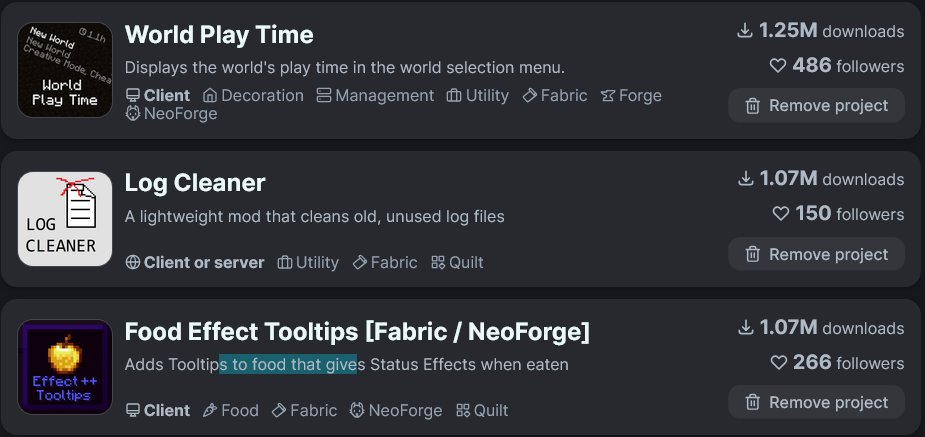Open the Log Cleaner title link

[x=195, y=183]
